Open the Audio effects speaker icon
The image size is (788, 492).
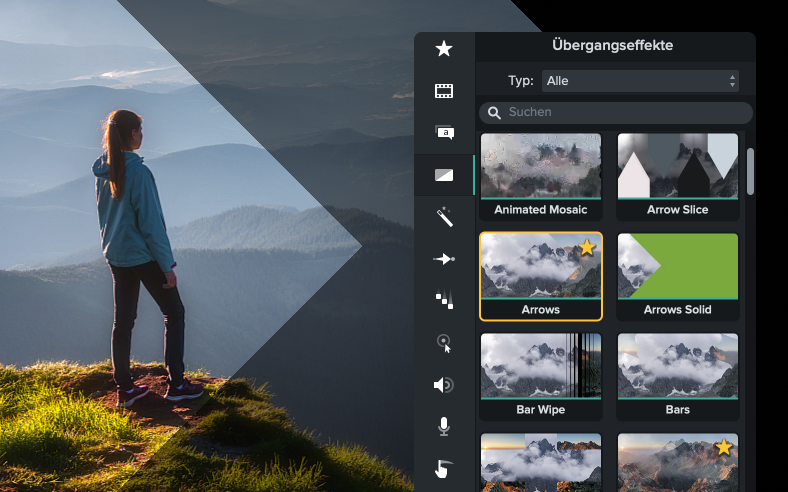tap(444, 385)
